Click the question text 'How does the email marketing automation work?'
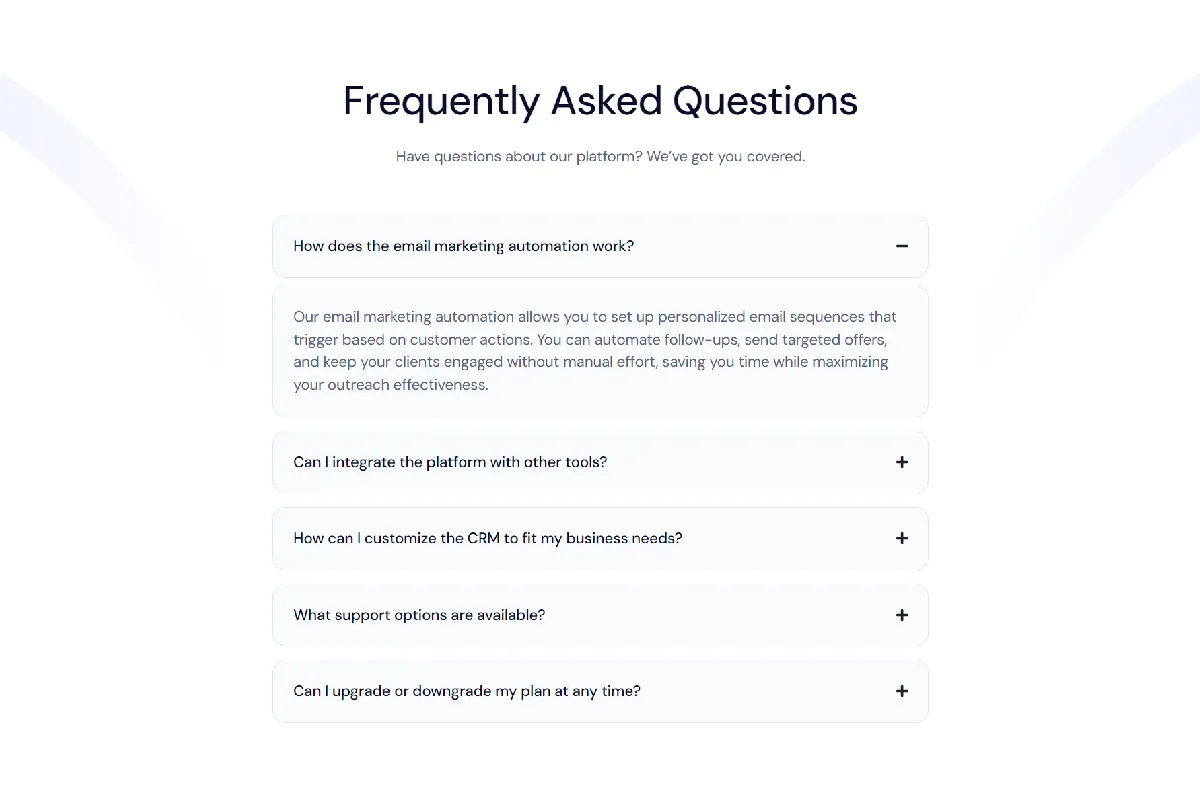Image resolution: width=1200 pixels, height=798 pixels. 463,246
